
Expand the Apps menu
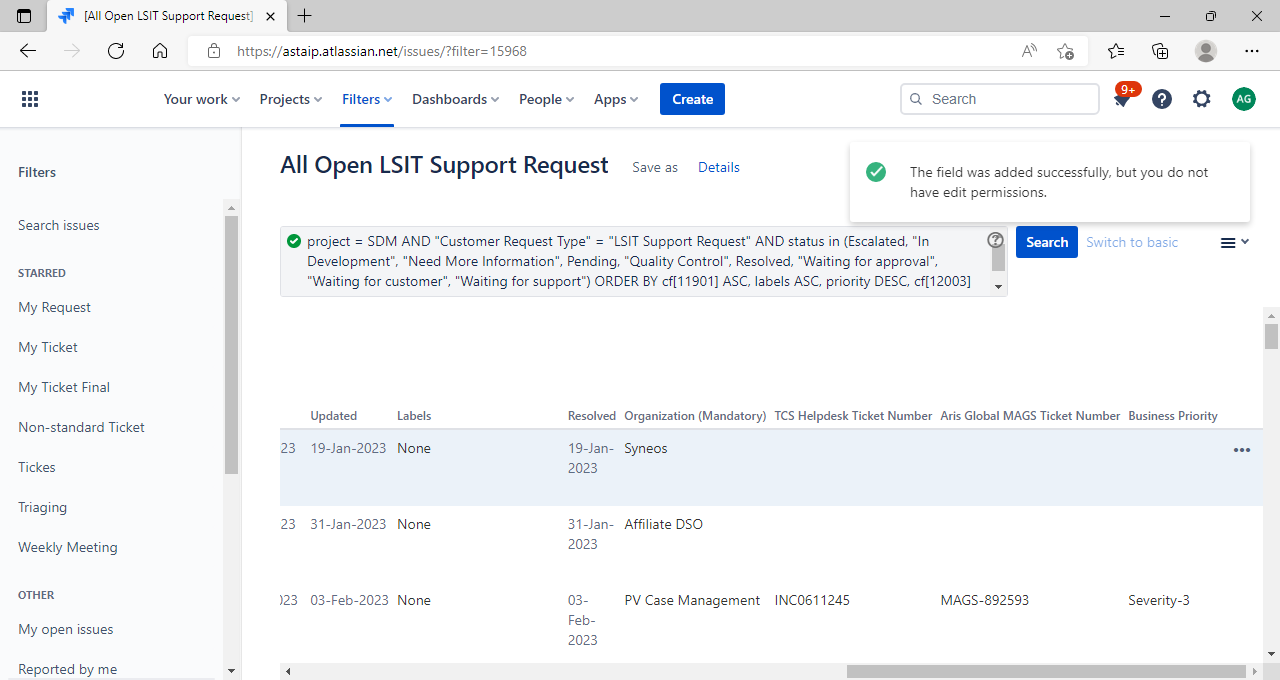pyautogui.click(x=616, y=99)
